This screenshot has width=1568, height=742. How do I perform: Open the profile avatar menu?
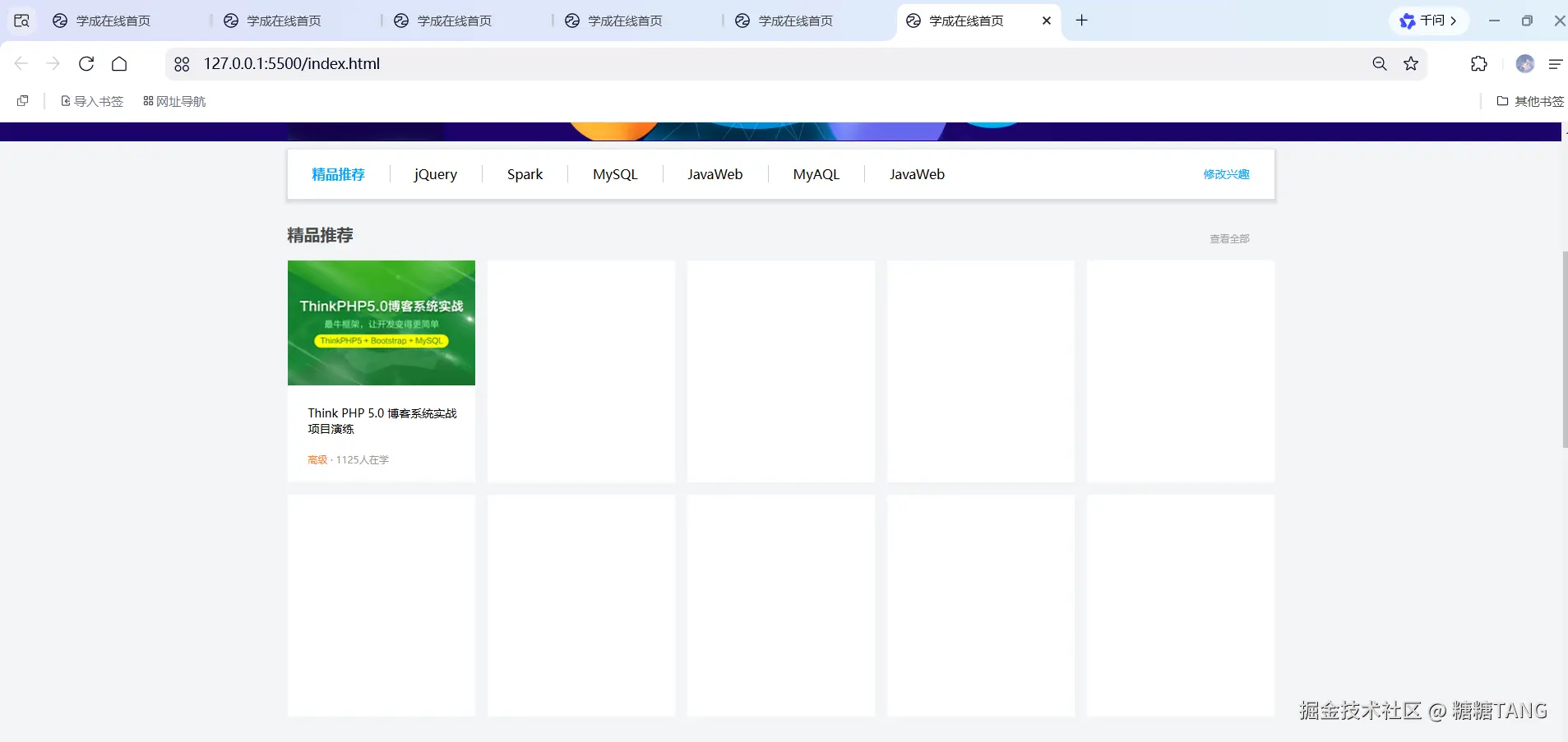pos(1525,64)
